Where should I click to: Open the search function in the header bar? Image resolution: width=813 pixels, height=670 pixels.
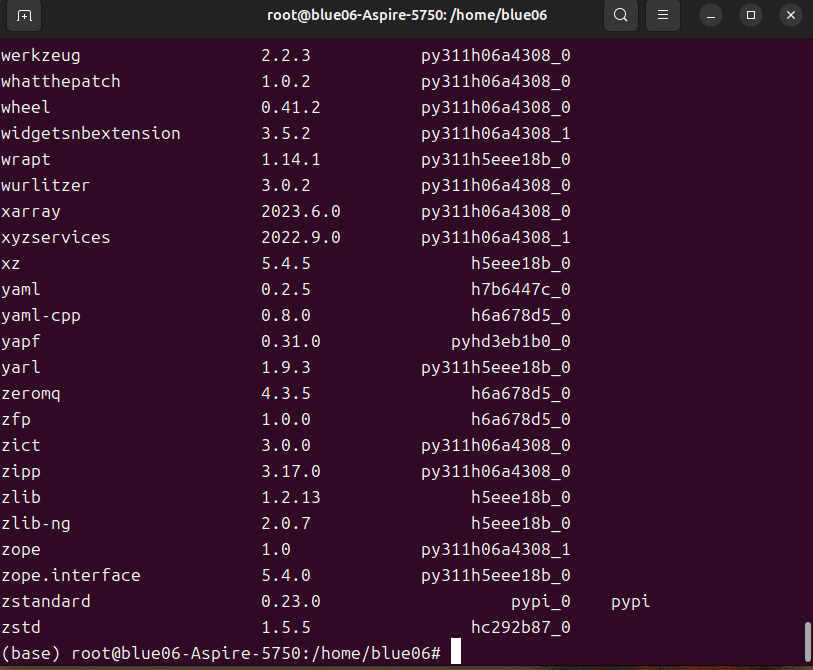point(620,16)
